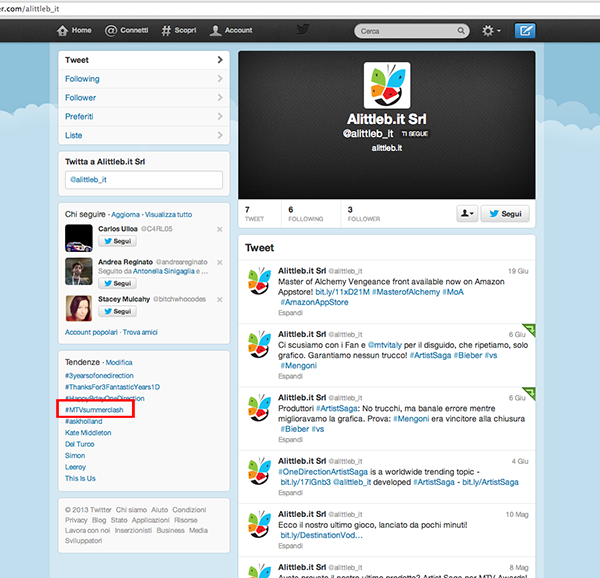Viewport: 600px width, 578px height.
Task: Open bit.ly/ArtistSaga link
Action: (x=490, y=482)
